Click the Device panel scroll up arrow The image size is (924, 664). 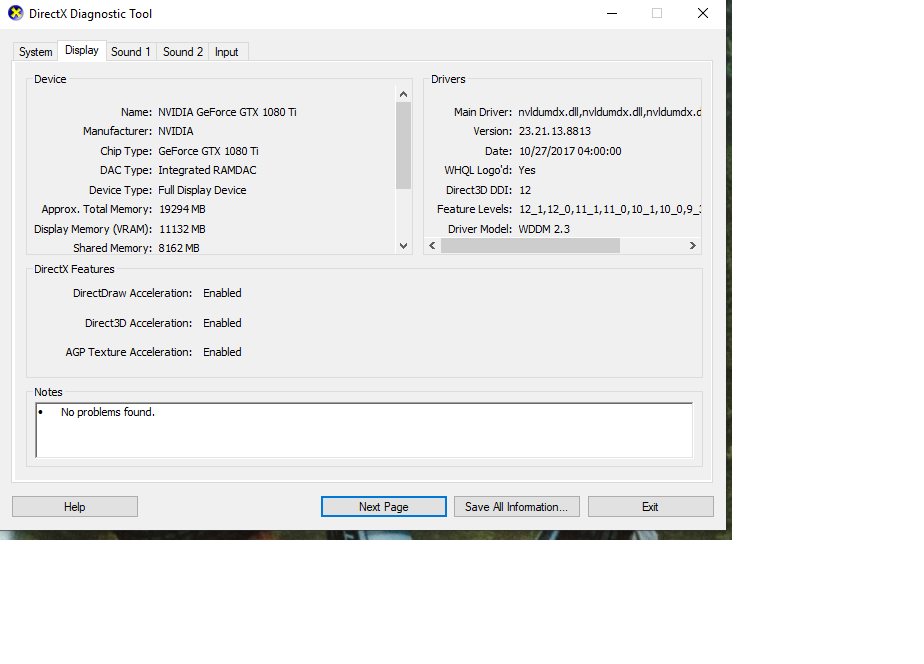(404, 94)
